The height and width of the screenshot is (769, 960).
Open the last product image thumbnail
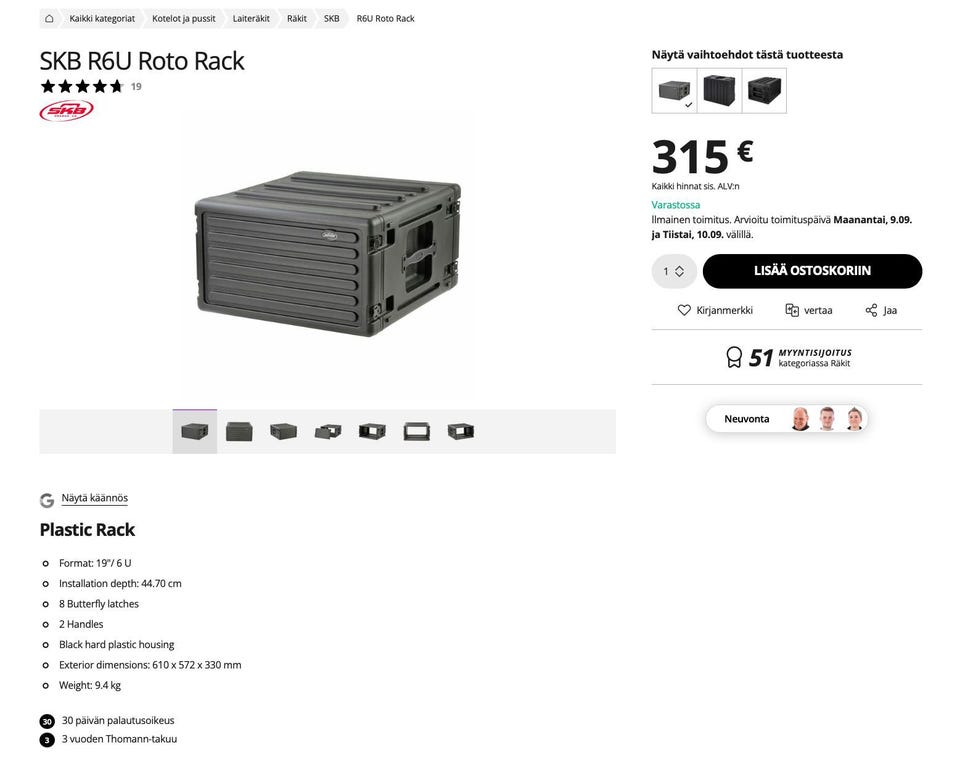(x=461, y=432)
